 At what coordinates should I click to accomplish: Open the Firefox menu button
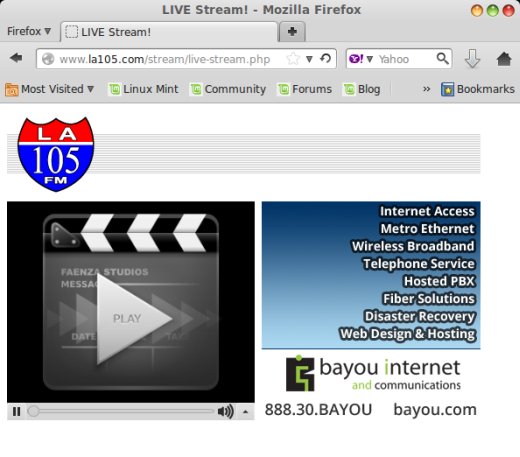(29, 31)
